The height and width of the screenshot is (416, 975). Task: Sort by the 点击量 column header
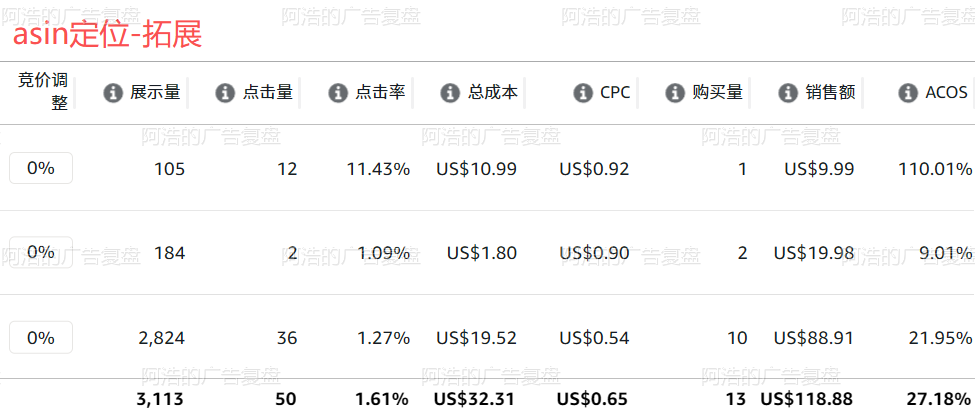[x=267, y=93]
